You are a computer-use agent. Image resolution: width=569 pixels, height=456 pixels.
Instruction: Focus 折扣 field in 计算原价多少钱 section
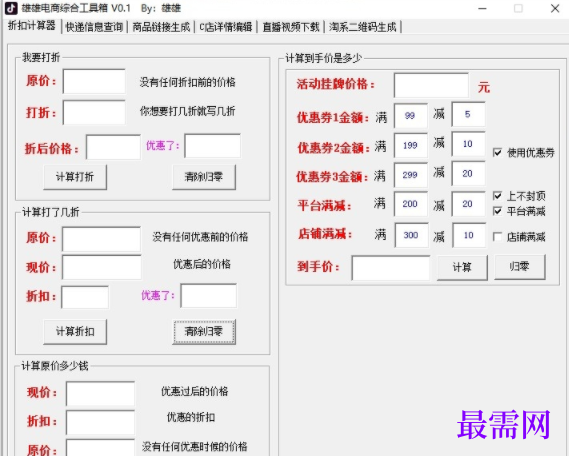101,423
